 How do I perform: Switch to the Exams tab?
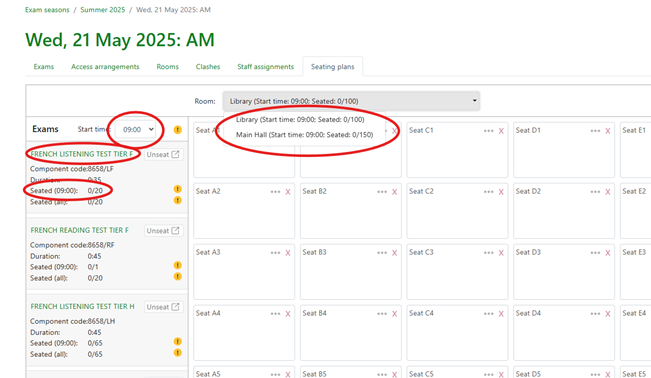[x=44, y=66]
